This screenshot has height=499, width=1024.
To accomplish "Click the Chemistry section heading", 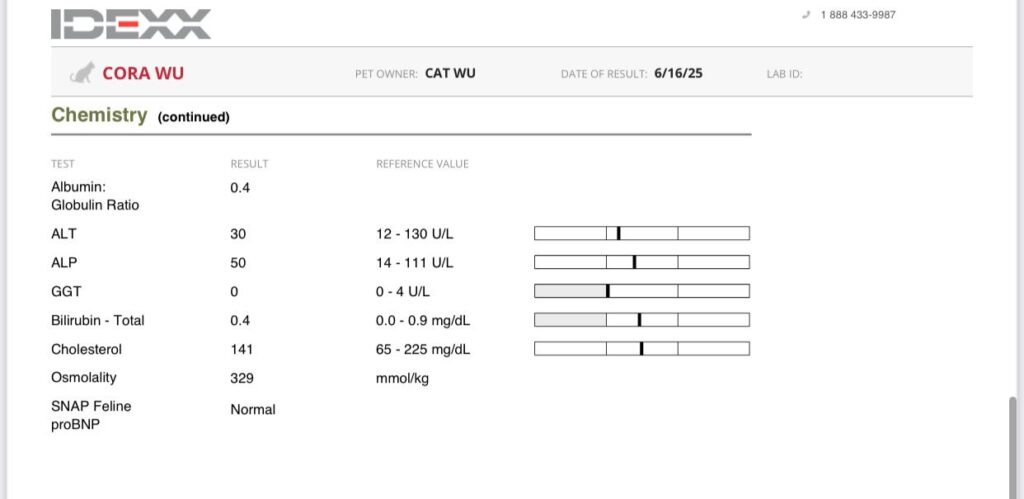I will click(99, 115).
